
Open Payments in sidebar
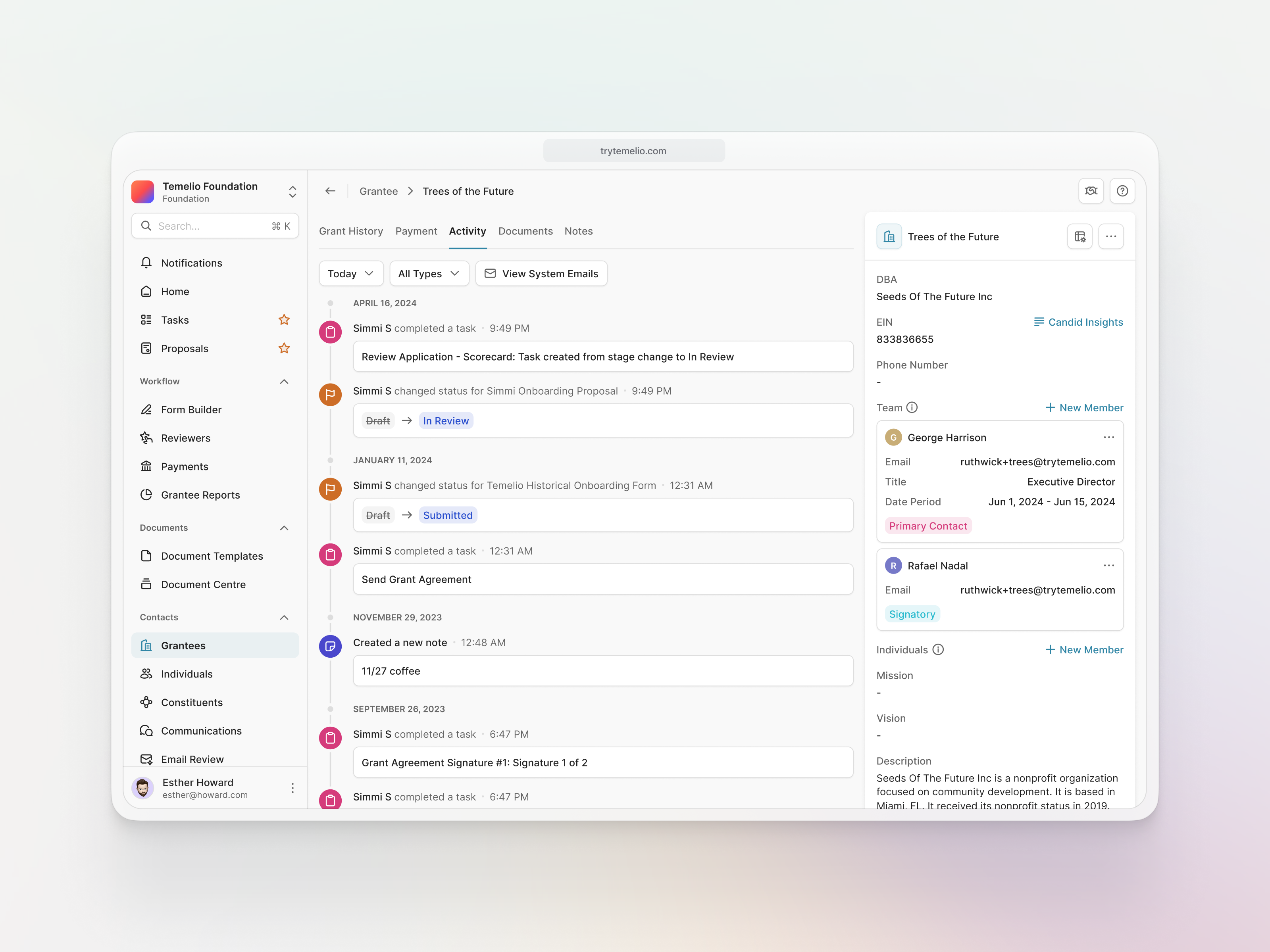(215, 466)
